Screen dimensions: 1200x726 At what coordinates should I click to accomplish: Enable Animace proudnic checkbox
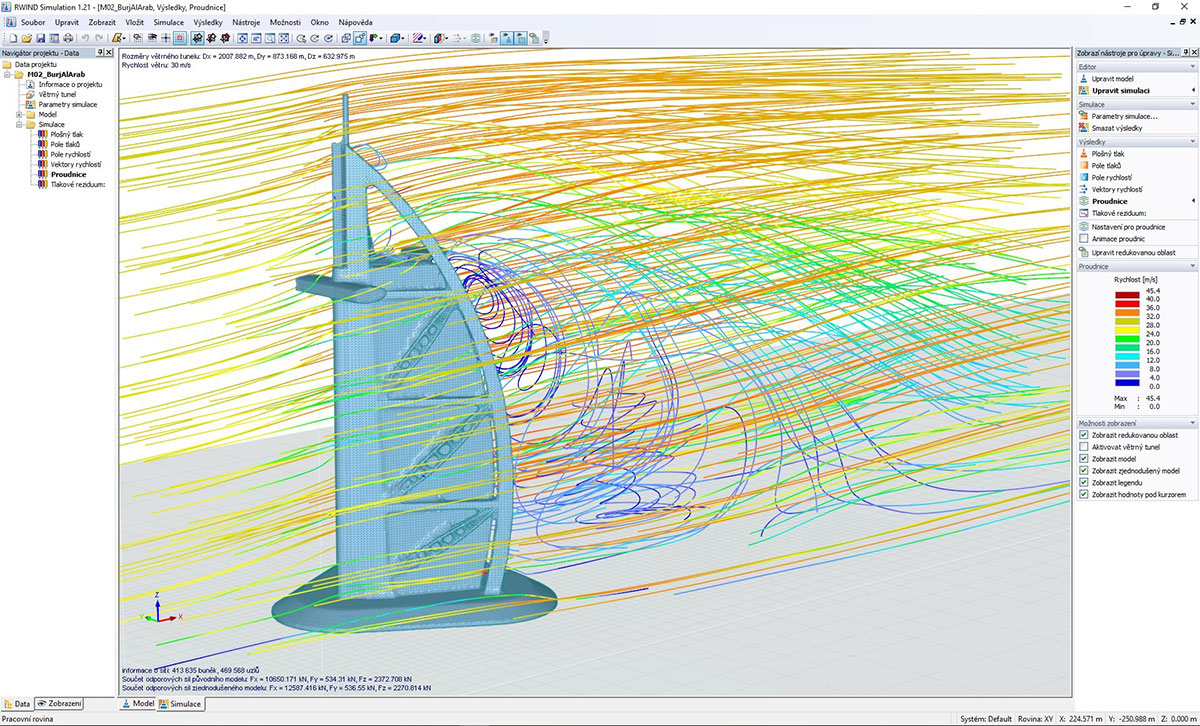pos(1084,239)
